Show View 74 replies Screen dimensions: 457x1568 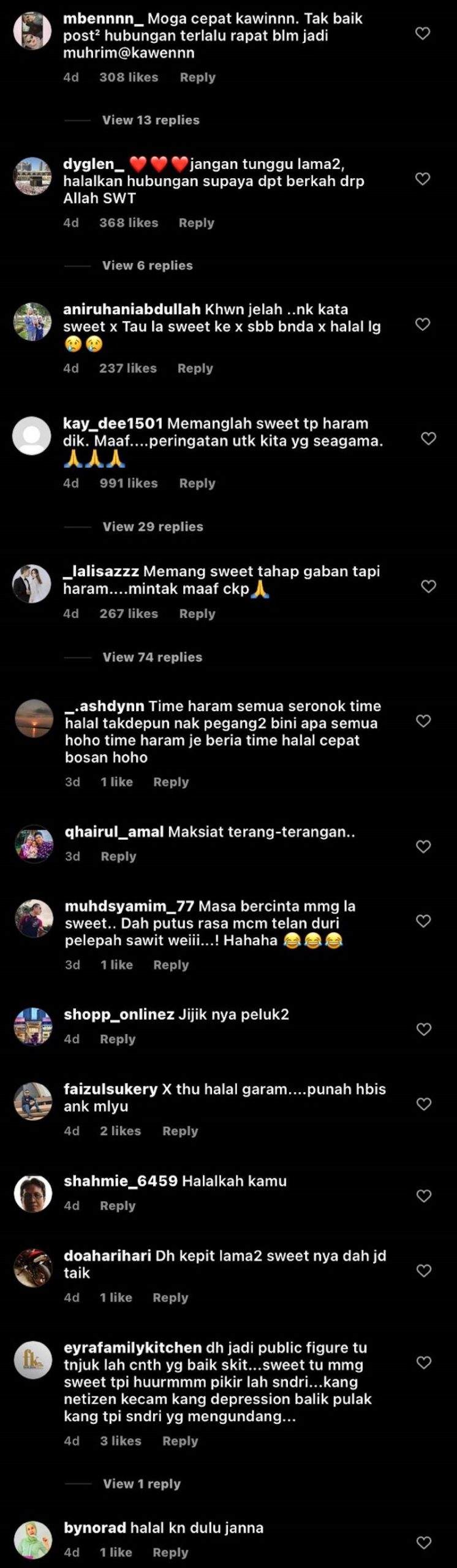153,657
